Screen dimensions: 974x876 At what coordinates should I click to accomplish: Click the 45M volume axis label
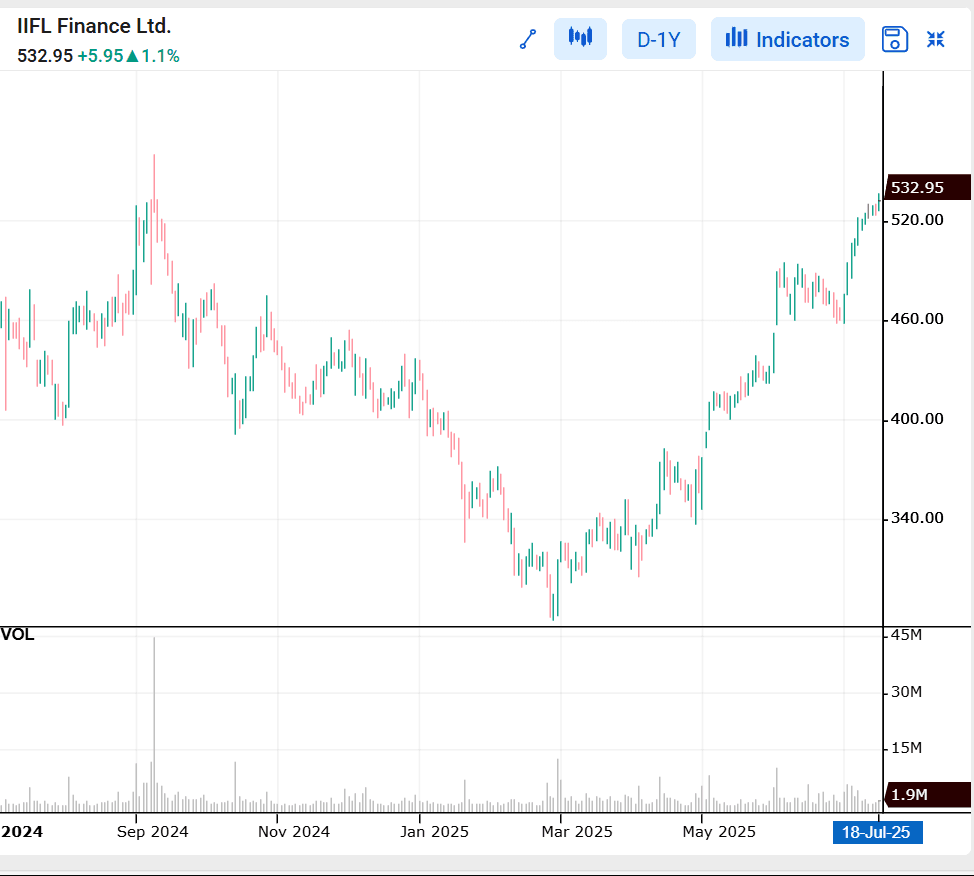(906, 635)
